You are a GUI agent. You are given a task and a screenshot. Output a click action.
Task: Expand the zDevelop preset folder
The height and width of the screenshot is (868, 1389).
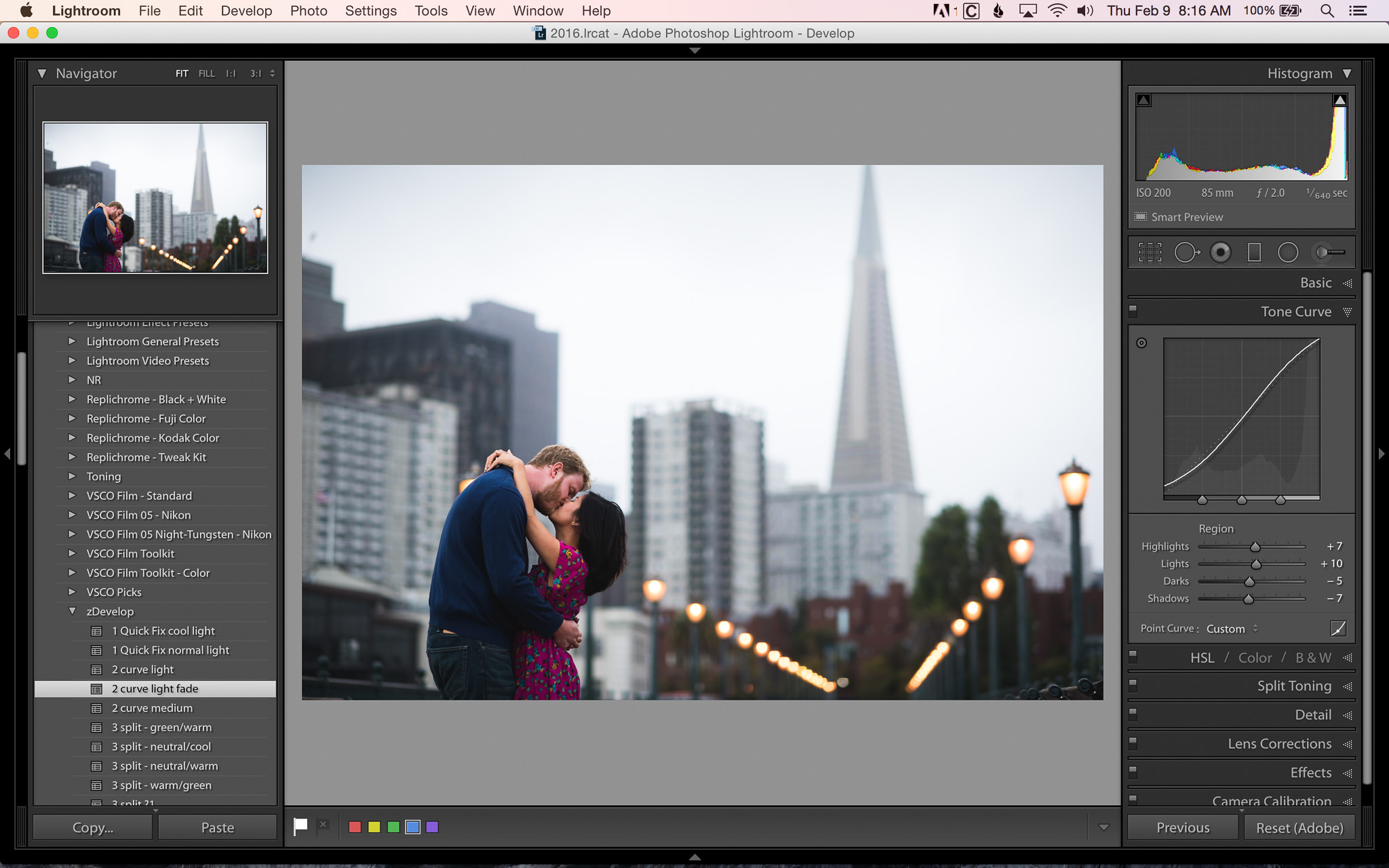tap(72, 611)
